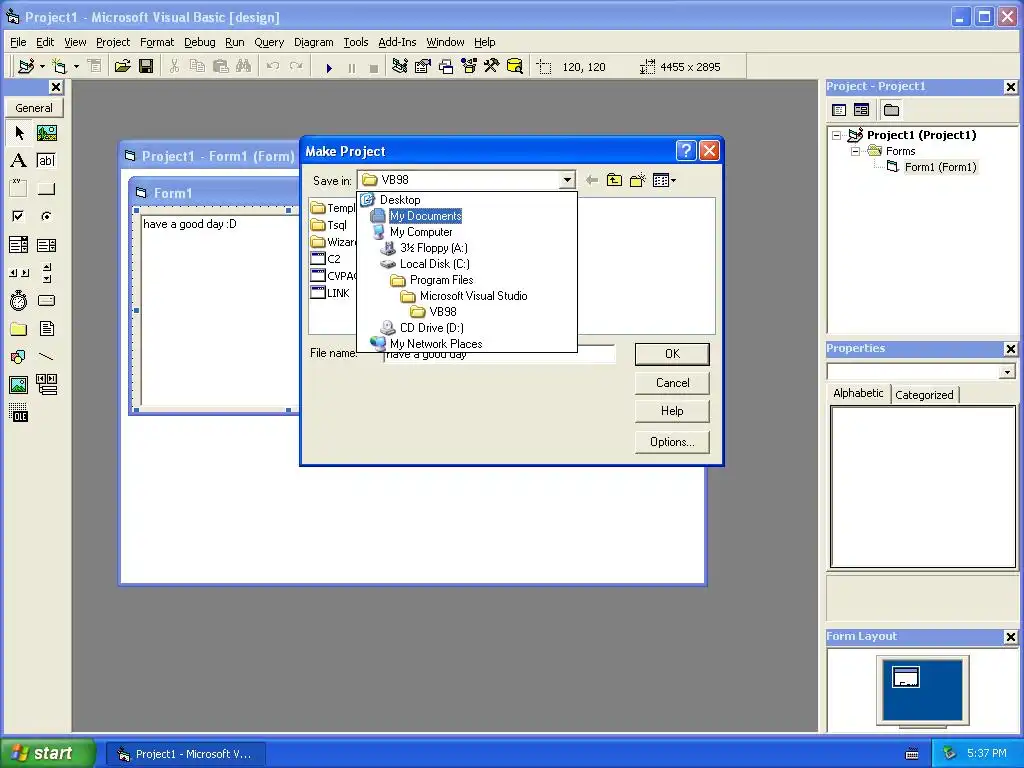Viewport: 1024px width, 768px height.
Task: Click View Object icon in Project panel
Action: click(861, 110)
